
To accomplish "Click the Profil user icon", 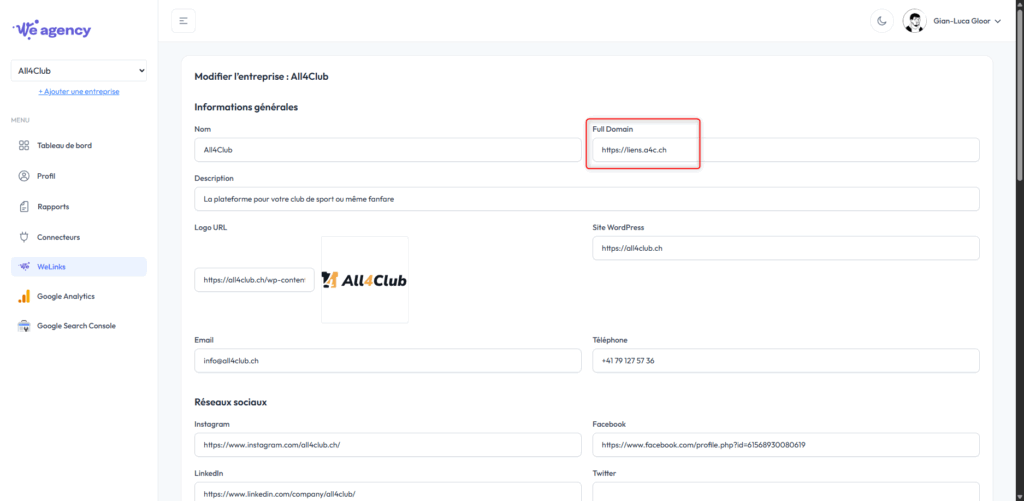I will tap(24, 176).
